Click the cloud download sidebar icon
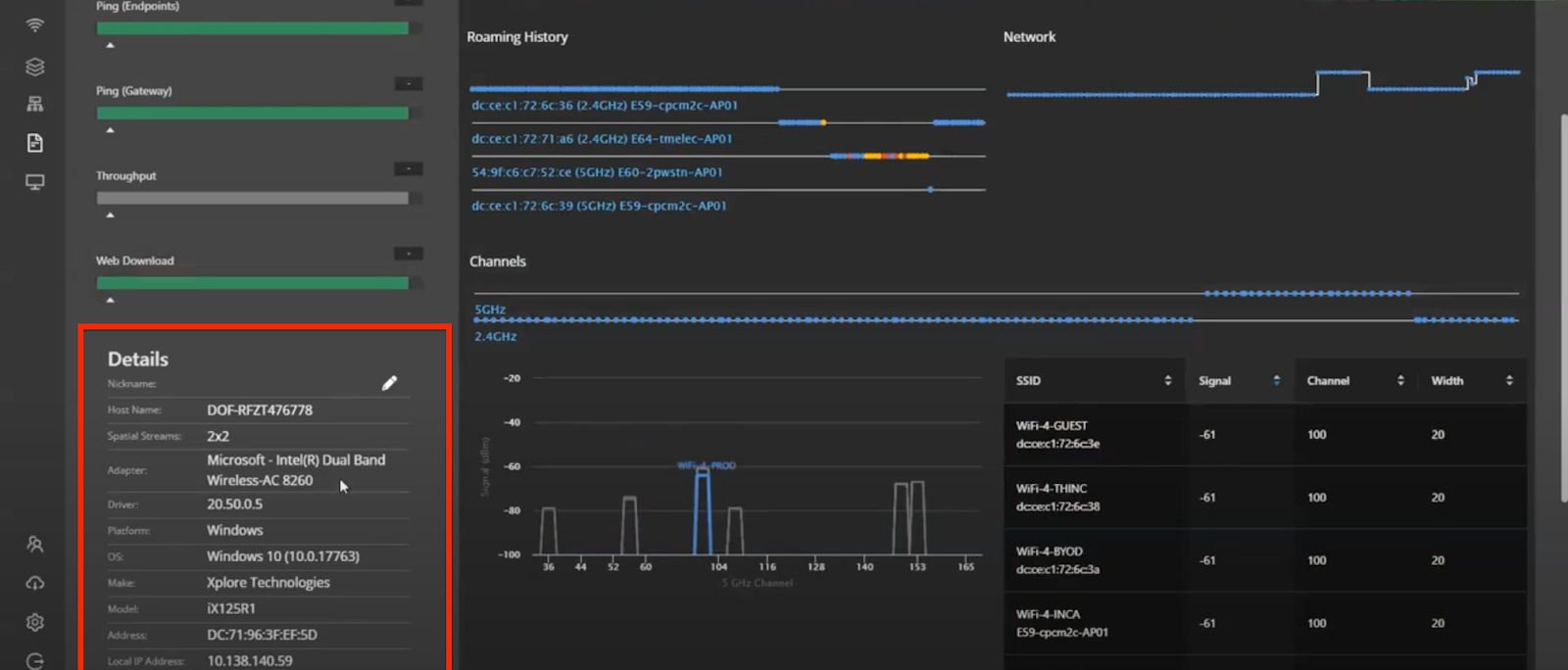Screen dimensions: 1568x670 35,583
